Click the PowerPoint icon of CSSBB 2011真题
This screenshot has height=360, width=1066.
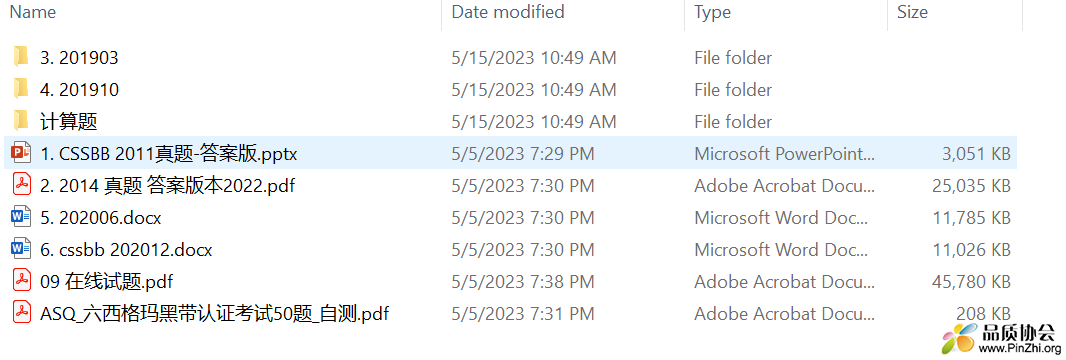point(21,154)
